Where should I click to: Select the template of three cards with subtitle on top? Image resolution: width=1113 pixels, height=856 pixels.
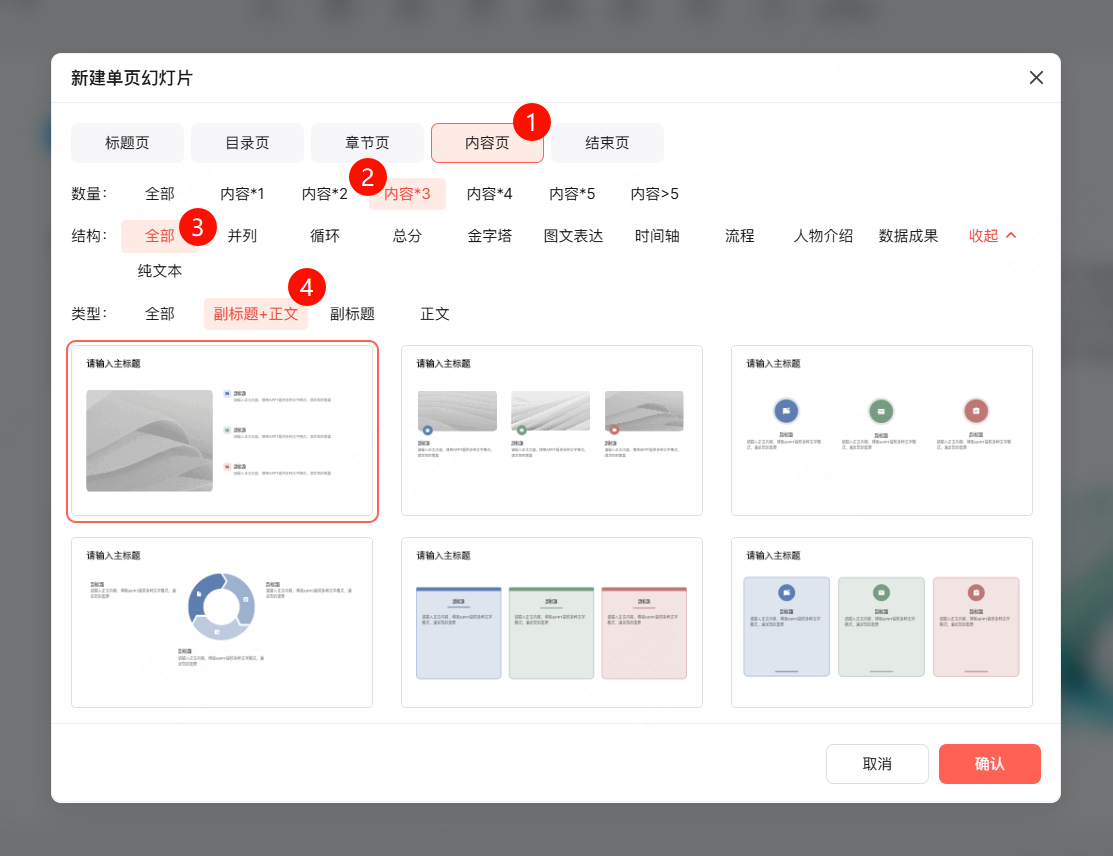(552, 622)
